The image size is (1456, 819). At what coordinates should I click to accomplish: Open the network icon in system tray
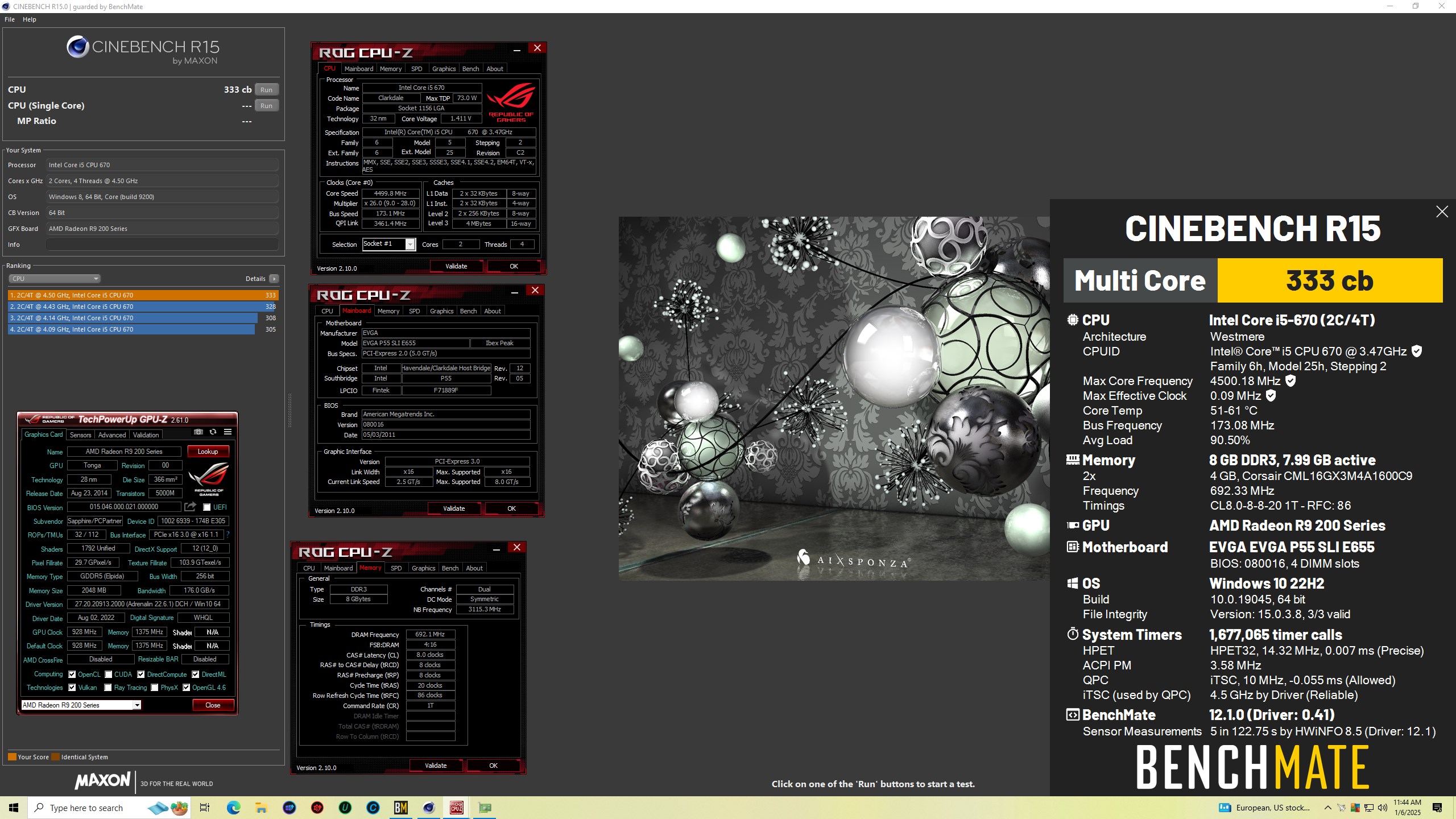1369,808
